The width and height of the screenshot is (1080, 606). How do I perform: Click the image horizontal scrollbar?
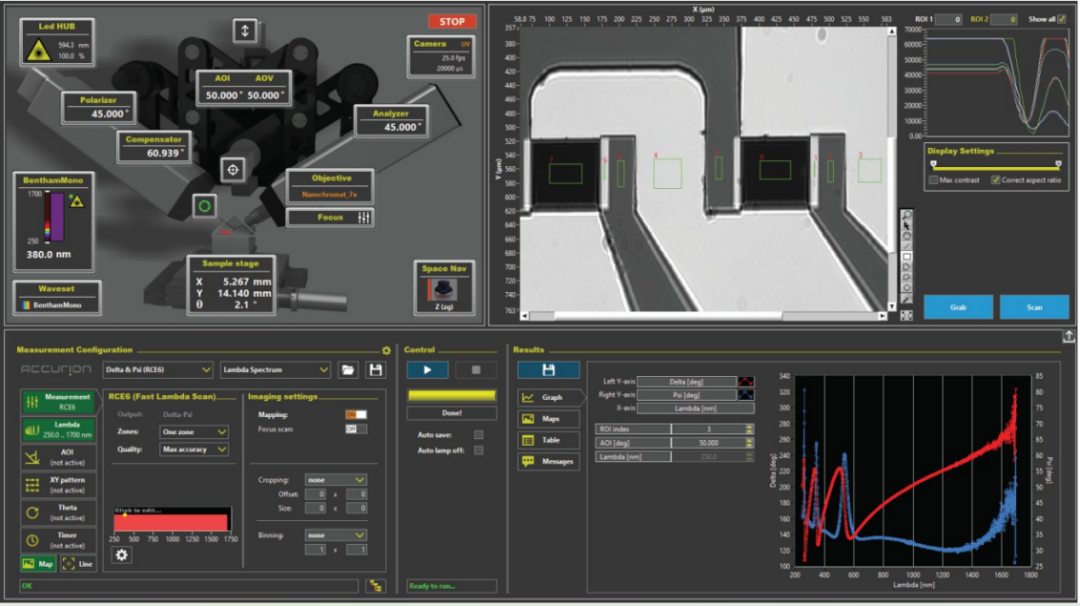coord(703,316)
